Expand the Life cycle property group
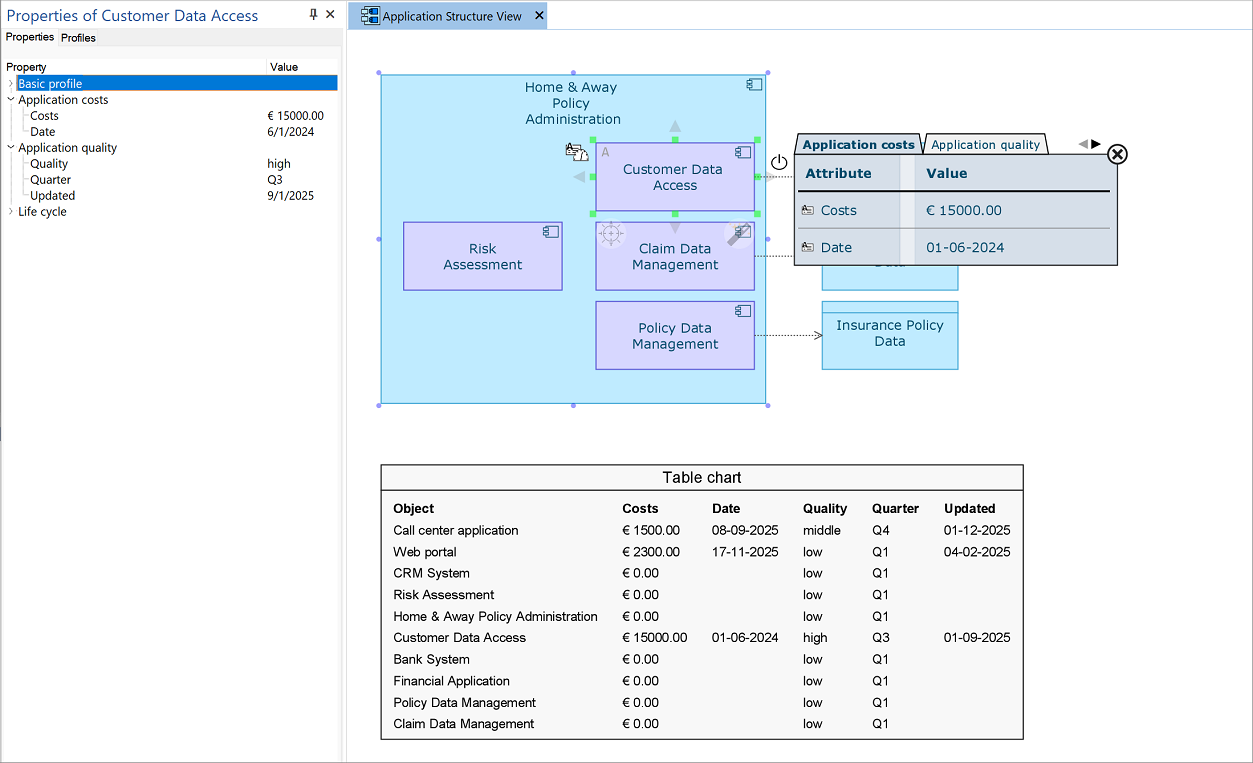Image resolution: width=1253 pixels, height=763 pixels. pos(11,212)
